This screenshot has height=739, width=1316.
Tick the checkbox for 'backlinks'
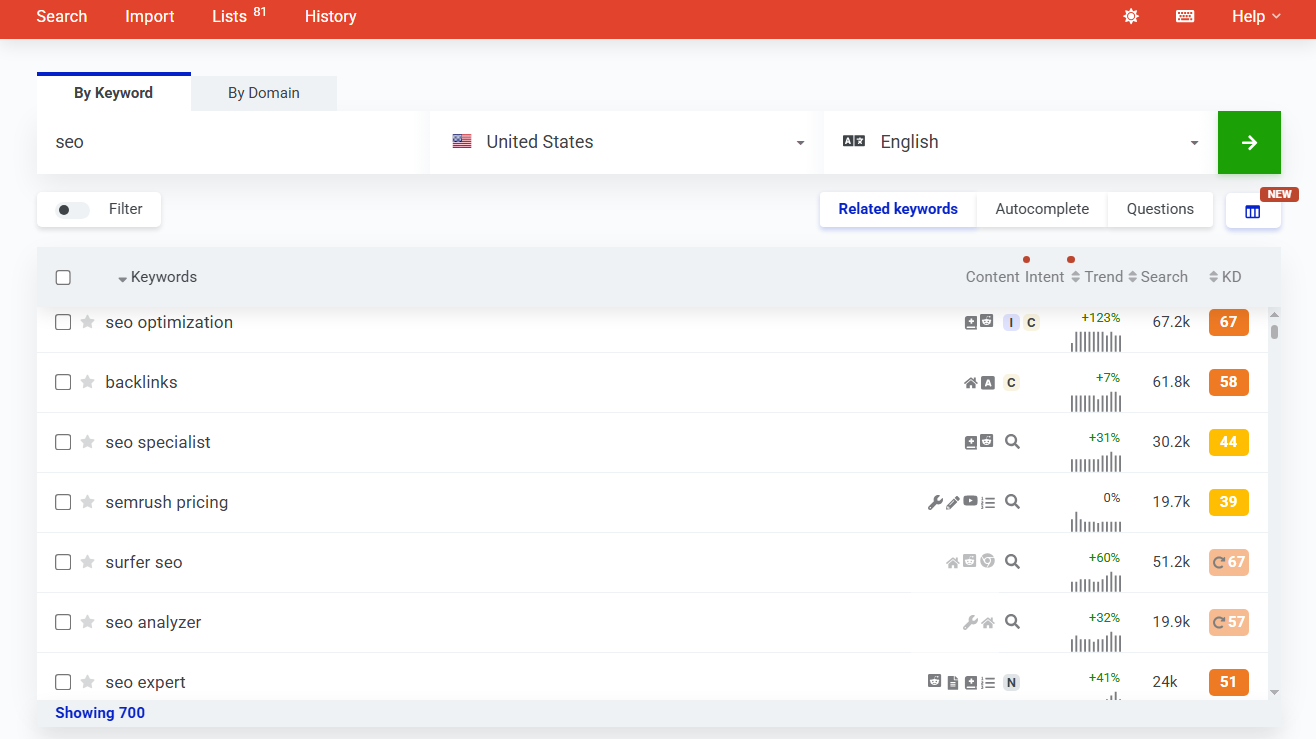tap(63, 382)
